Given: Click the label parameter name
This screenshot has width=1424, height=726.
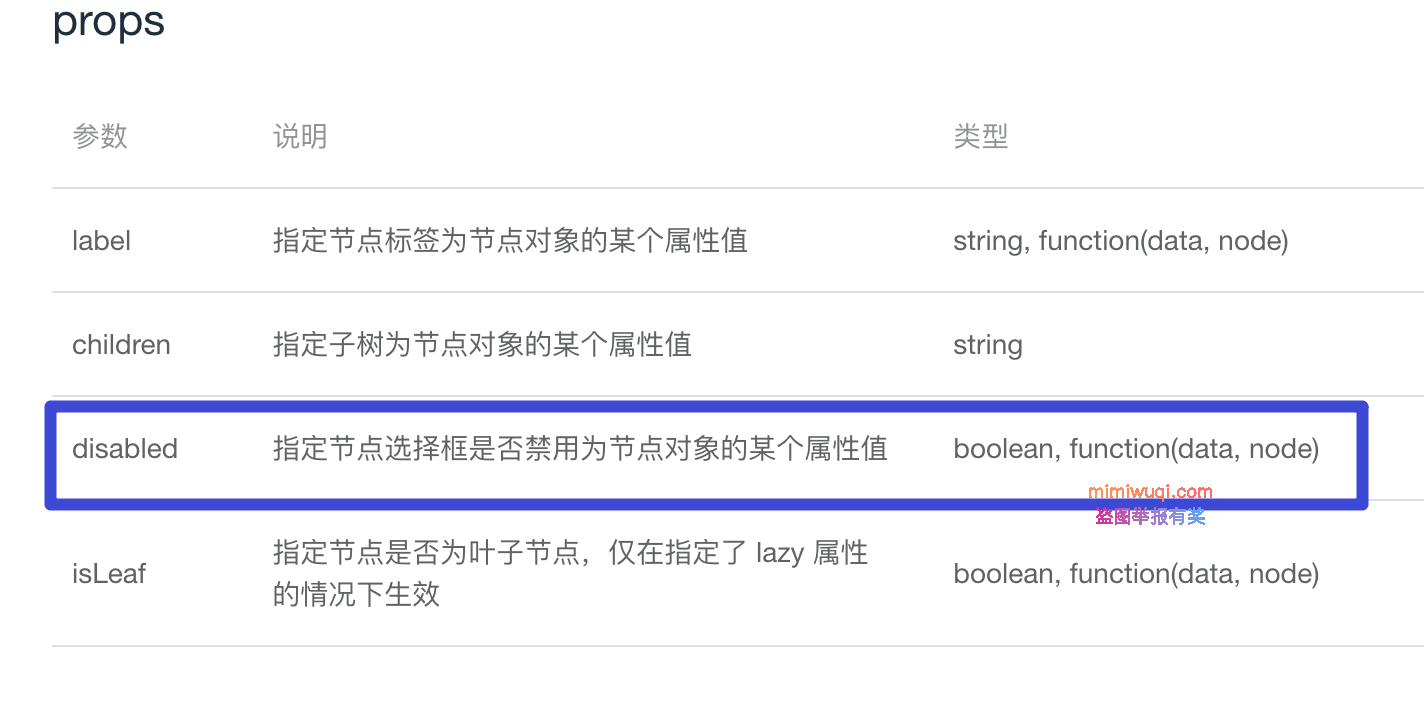Looking at the screenshot, I should [x=101, y=240].
